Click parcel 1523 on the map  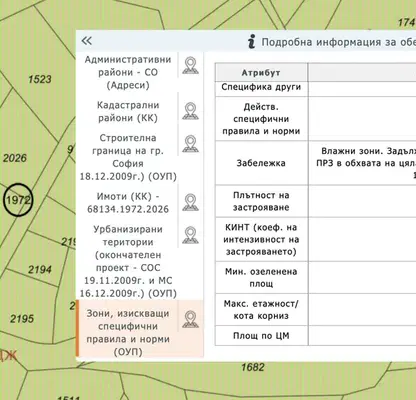[x=40, y=79]
